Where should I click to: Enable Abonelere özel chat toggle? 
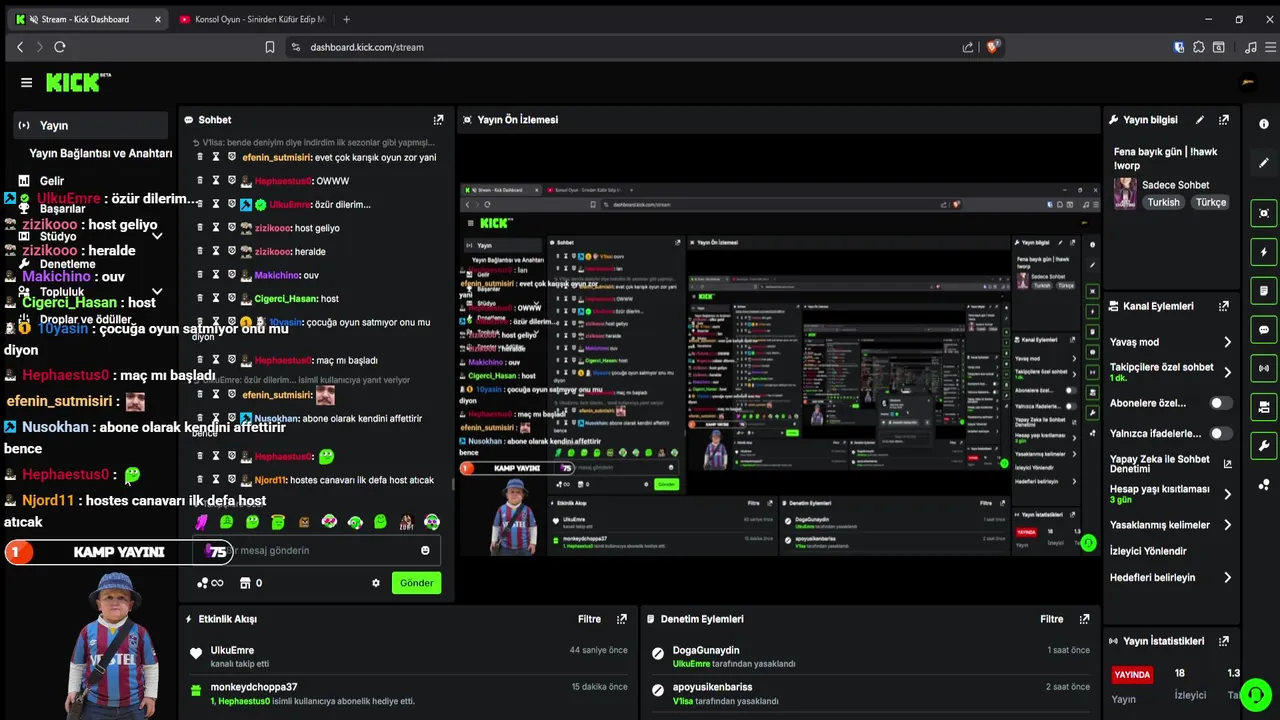click(1221, 403)
